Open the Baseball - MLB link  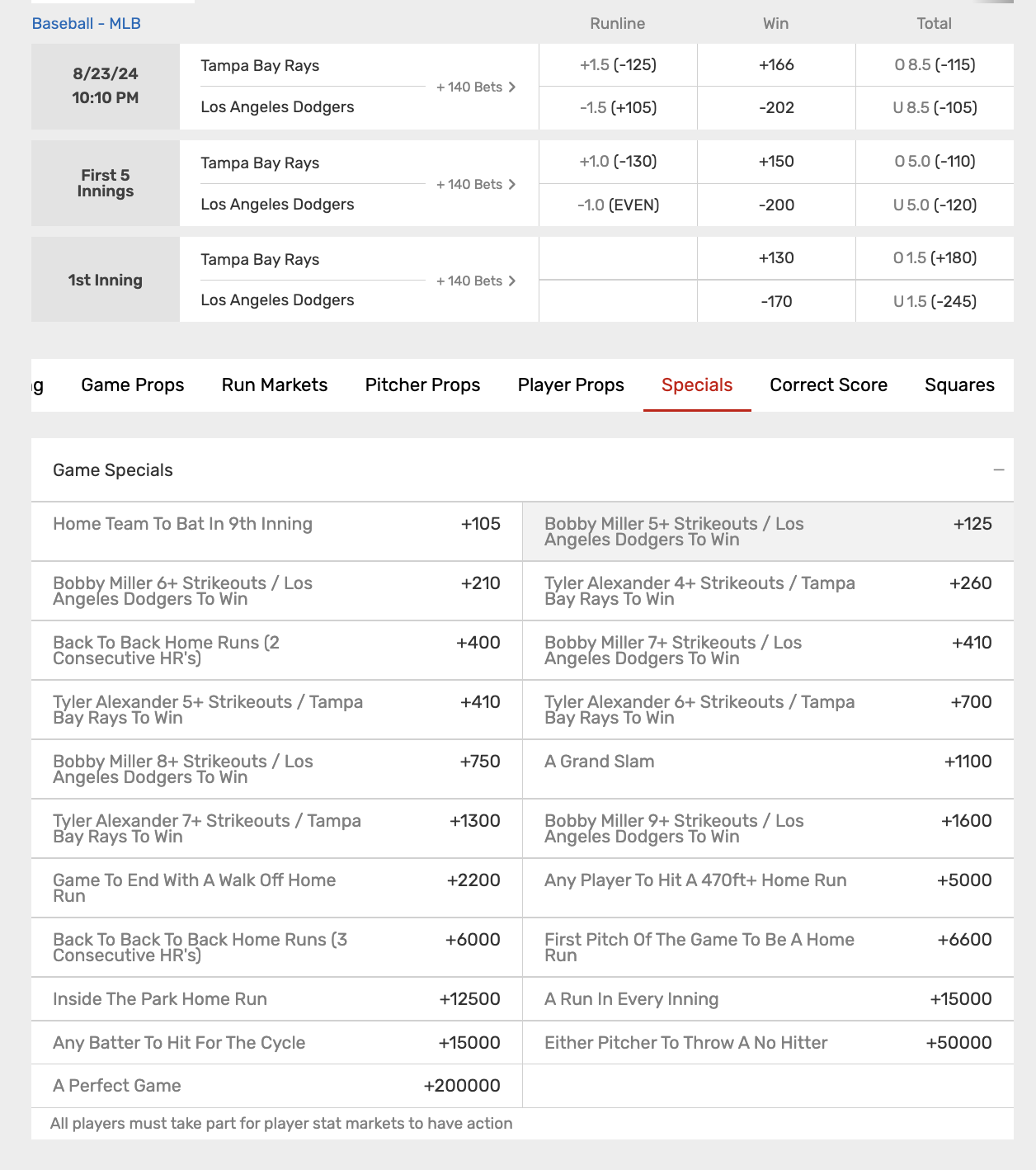(87, 23)
